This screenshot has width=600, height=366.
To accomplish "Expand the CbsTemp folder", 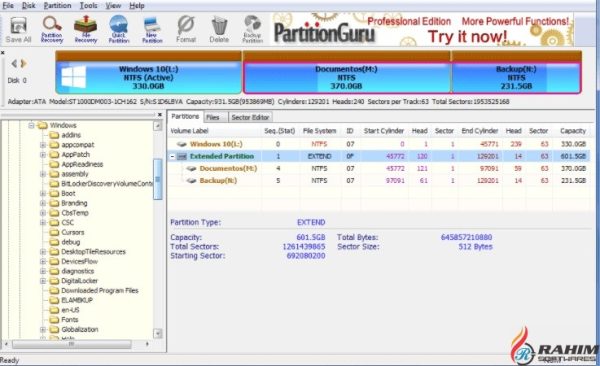I will pyautogui.click(x=43, y=213).
